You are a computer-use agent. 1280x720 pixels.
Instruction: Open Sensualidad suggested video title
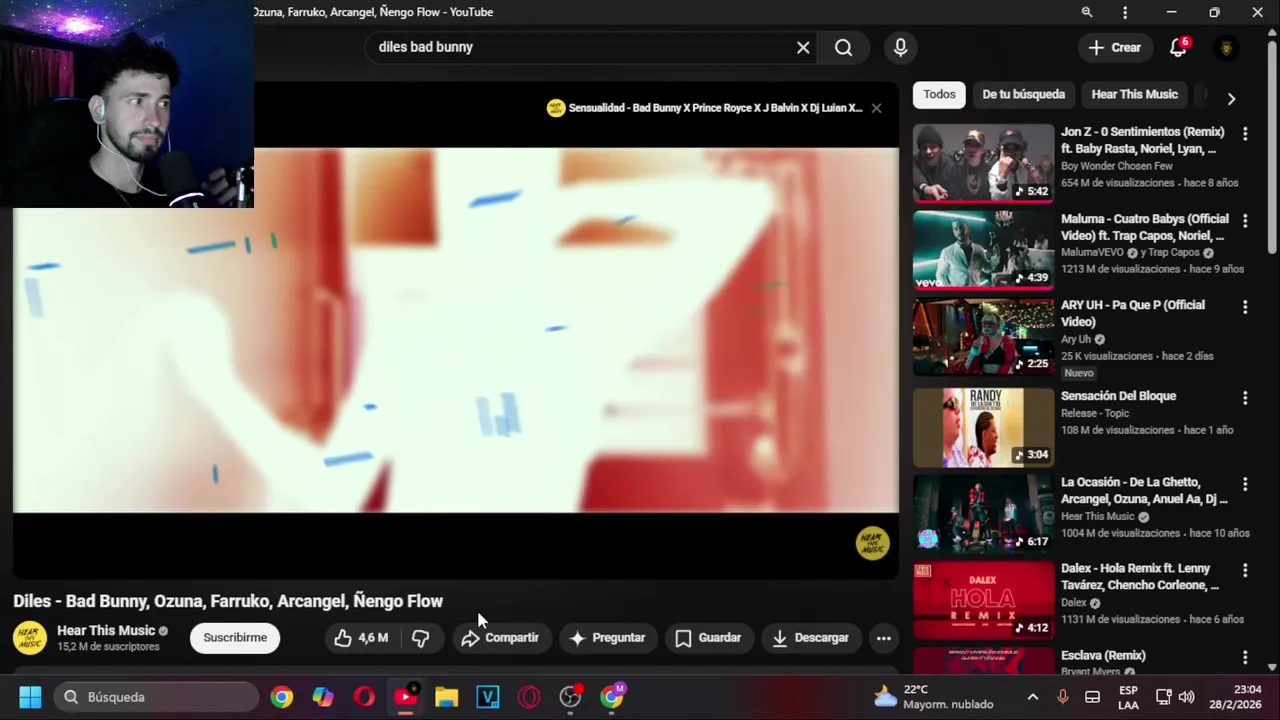(x=715, y=108)
